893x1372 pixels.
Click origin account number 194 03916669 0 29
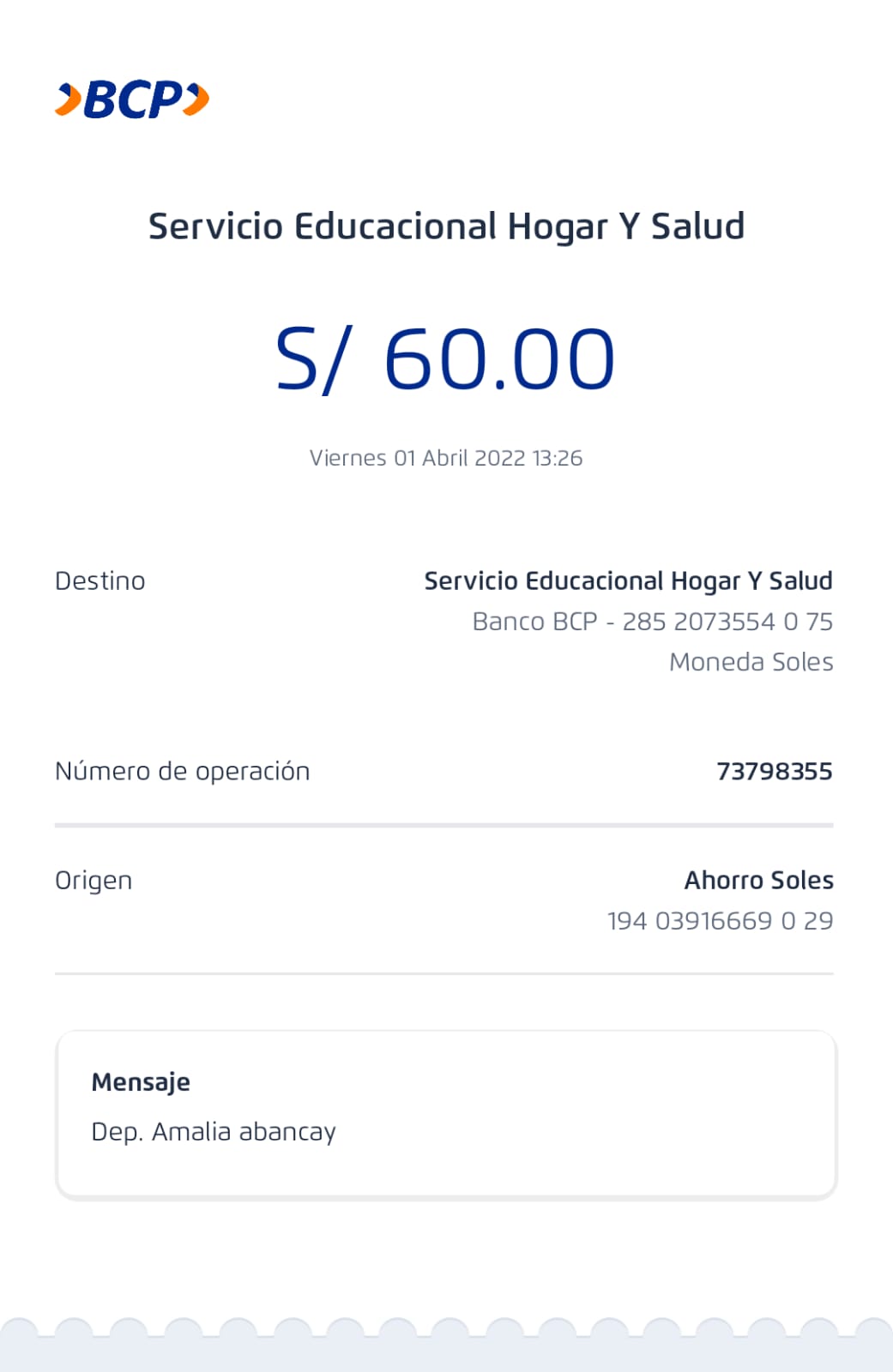tap(720, 921)
